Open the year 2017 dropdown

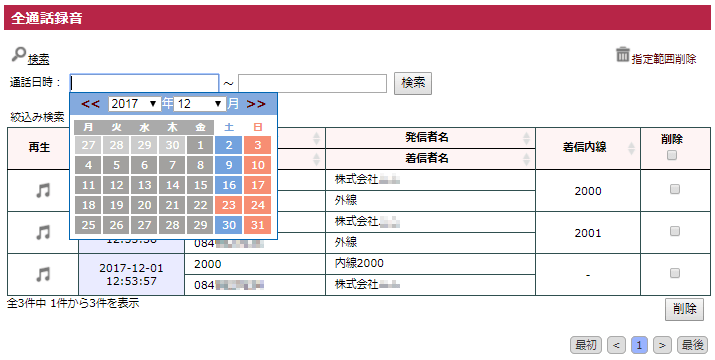134,104
